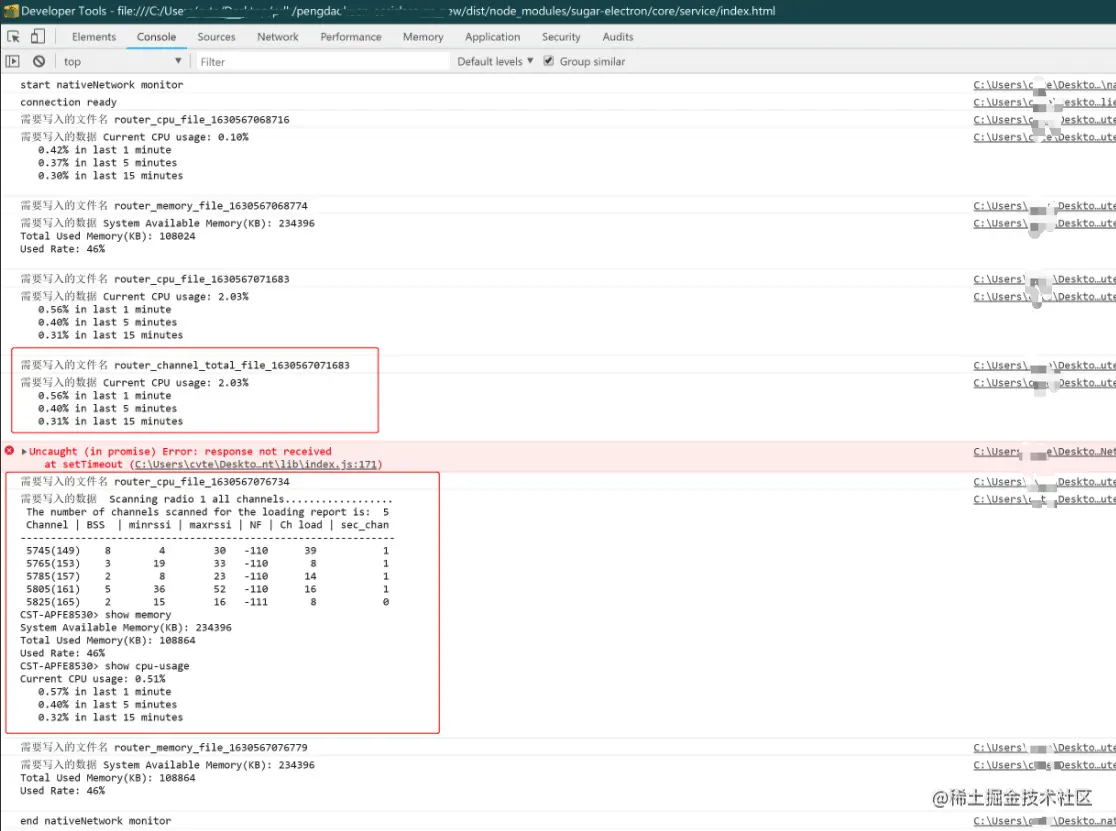Click the channel row '5745(149)'
The width and height of the screenshot is (1116, 831).
(x=207, y=551)
